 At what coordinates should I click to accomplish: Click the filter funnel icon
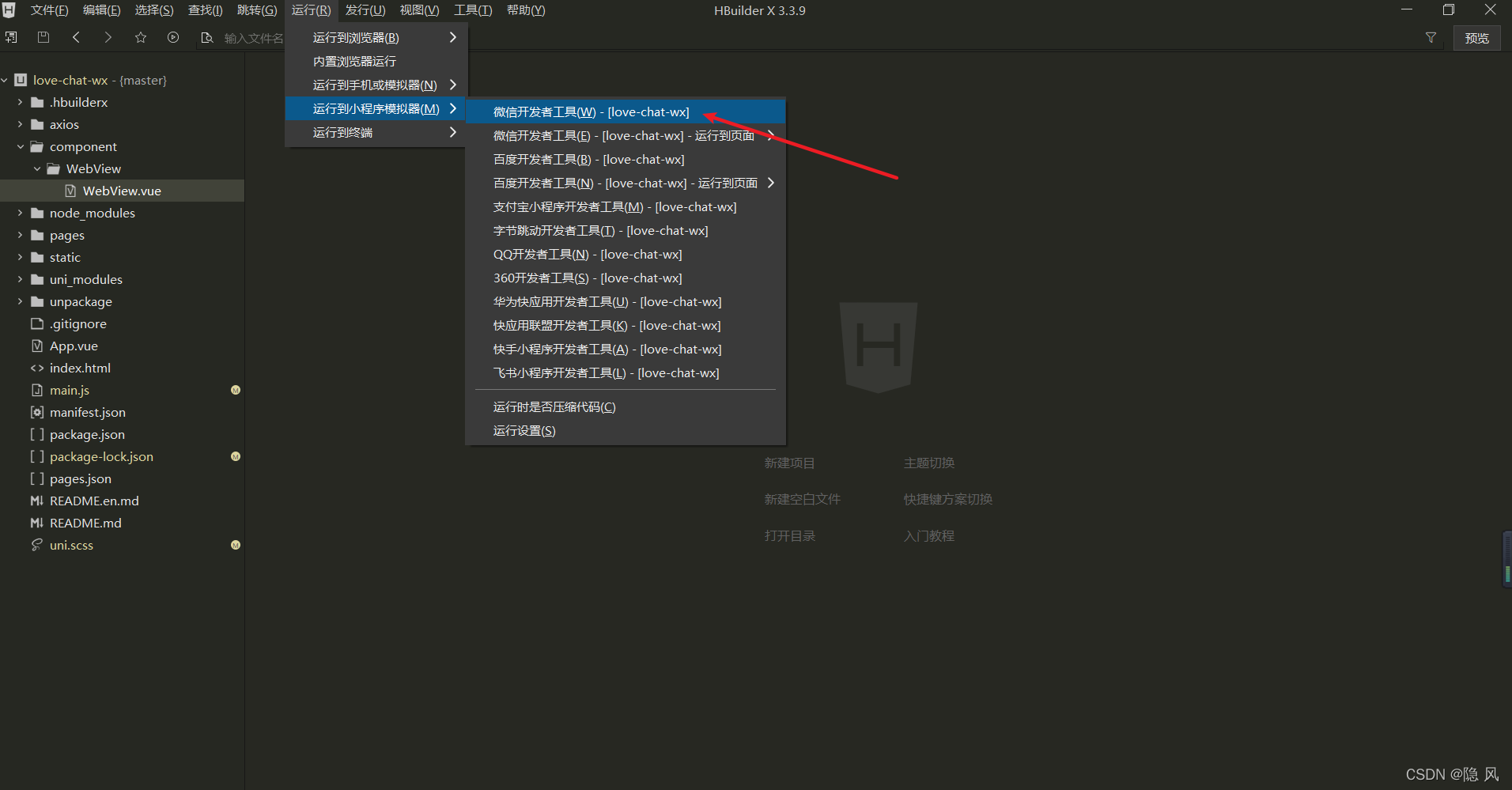pos(1431,37)
